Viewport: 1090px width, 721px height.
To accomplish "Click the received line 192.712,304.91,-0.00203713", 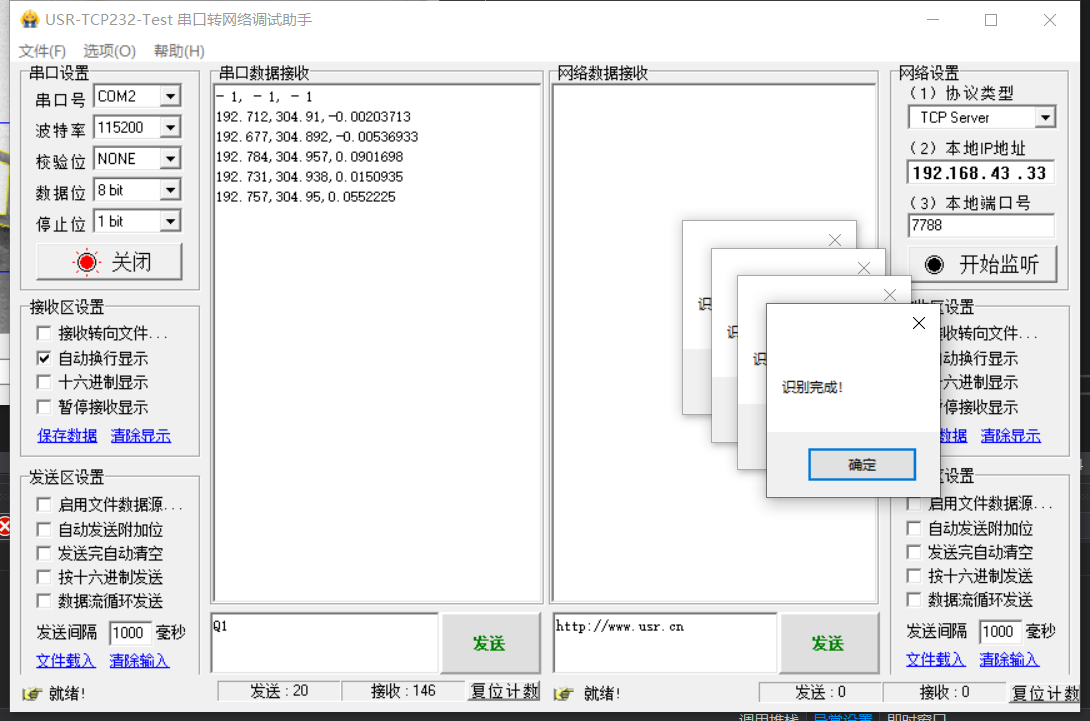I will (x=313, y=117).
